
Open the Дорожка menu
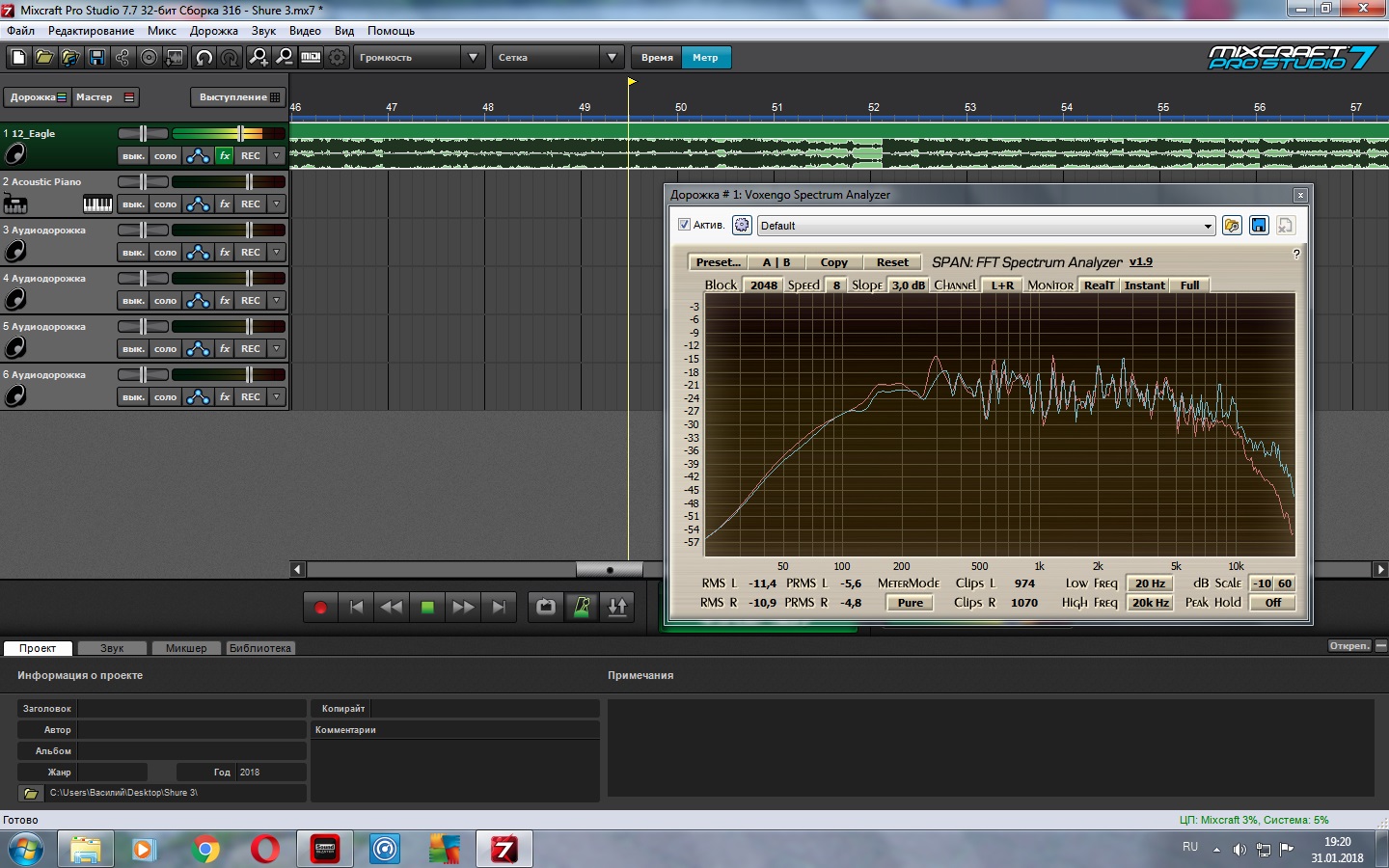tap(213, 31)
